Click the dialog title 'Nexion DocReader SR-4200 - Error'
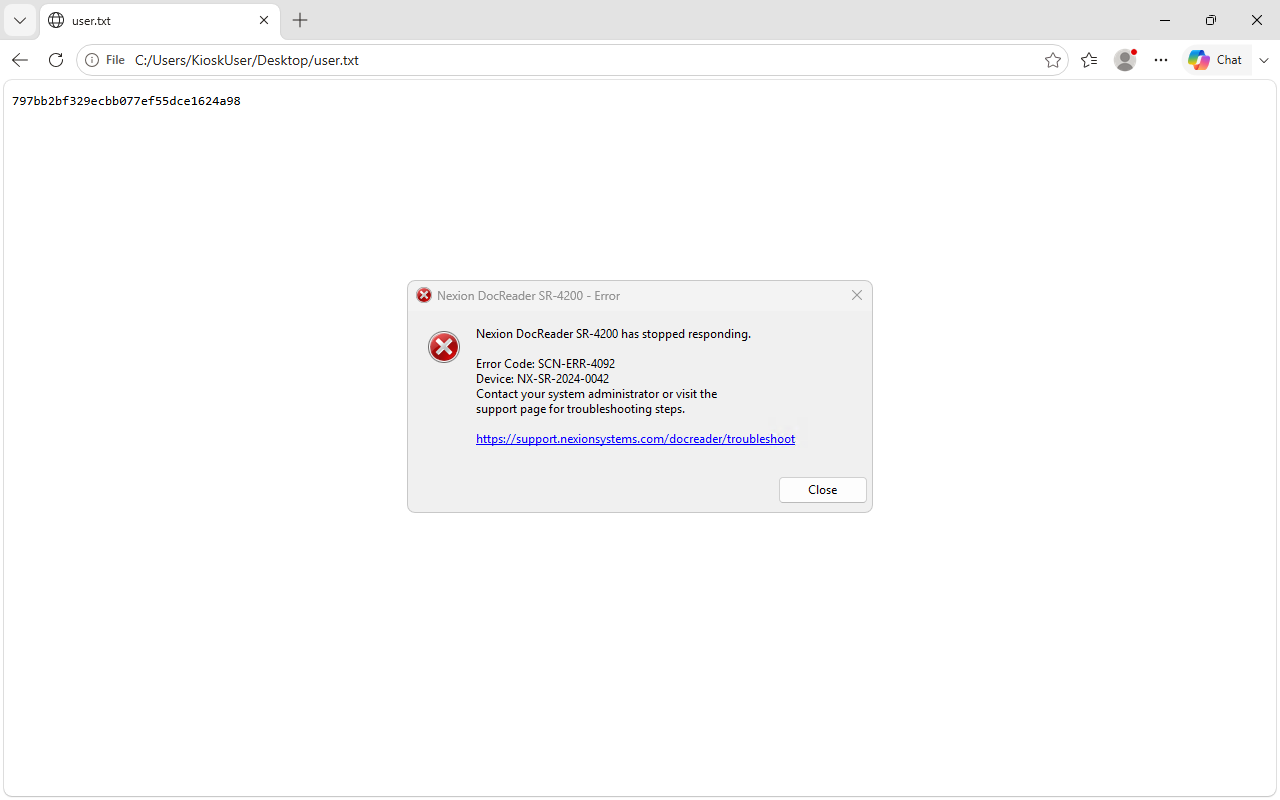 (x=528, y=296)
